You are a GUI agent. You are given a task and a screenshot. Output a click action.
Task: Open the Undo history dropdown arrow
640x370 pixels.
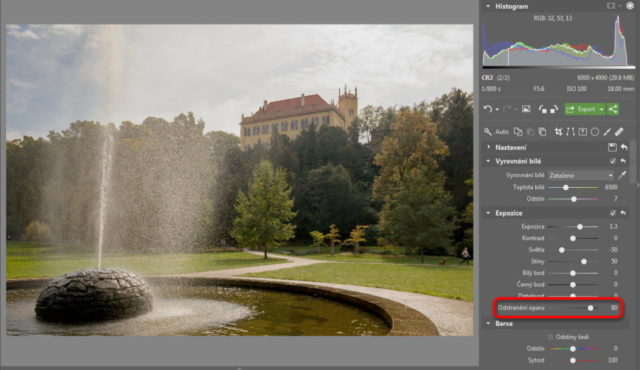tap(497, 109)
